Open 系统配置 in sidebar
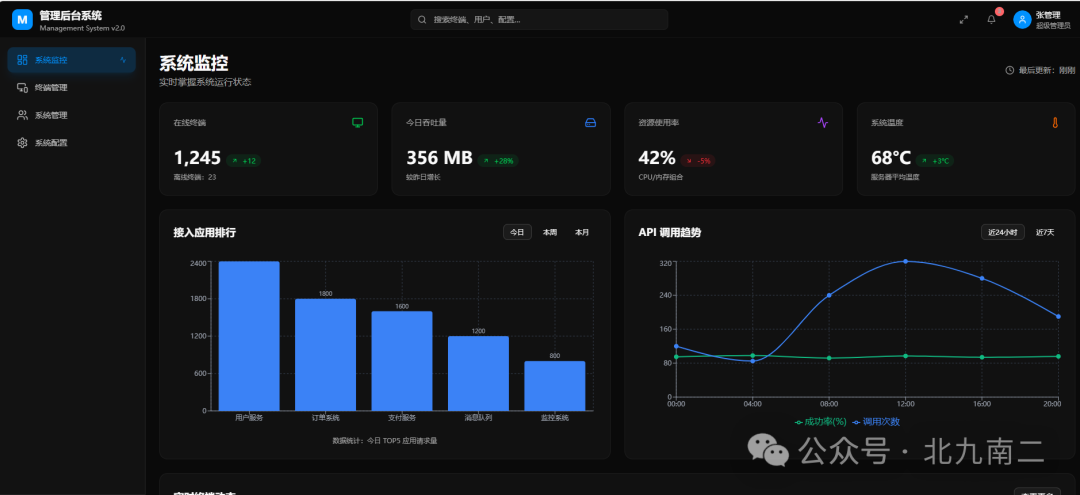This screenshot has width=1080, height=495. coord(72,143)
